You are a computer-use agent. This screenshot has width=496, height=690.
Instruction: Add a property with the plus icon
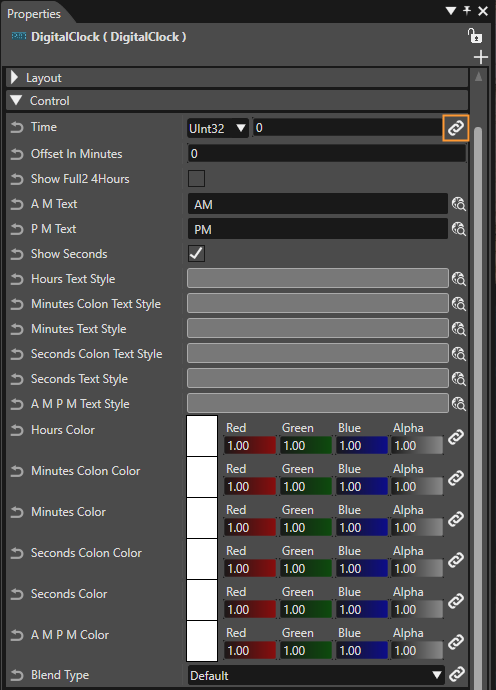coord(481,57)
